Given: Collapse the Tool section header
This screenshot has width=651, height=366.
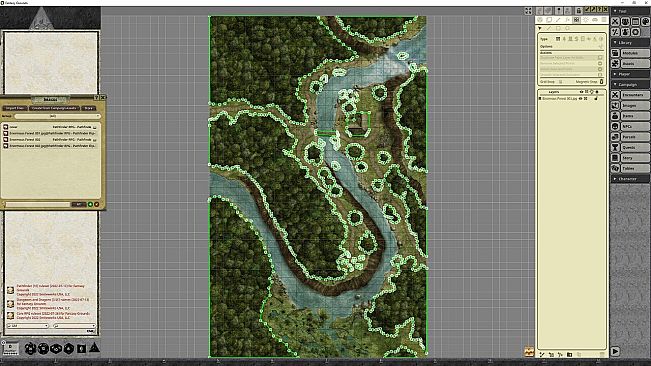Looking at the screenshot, I should (x=629, y=11).
